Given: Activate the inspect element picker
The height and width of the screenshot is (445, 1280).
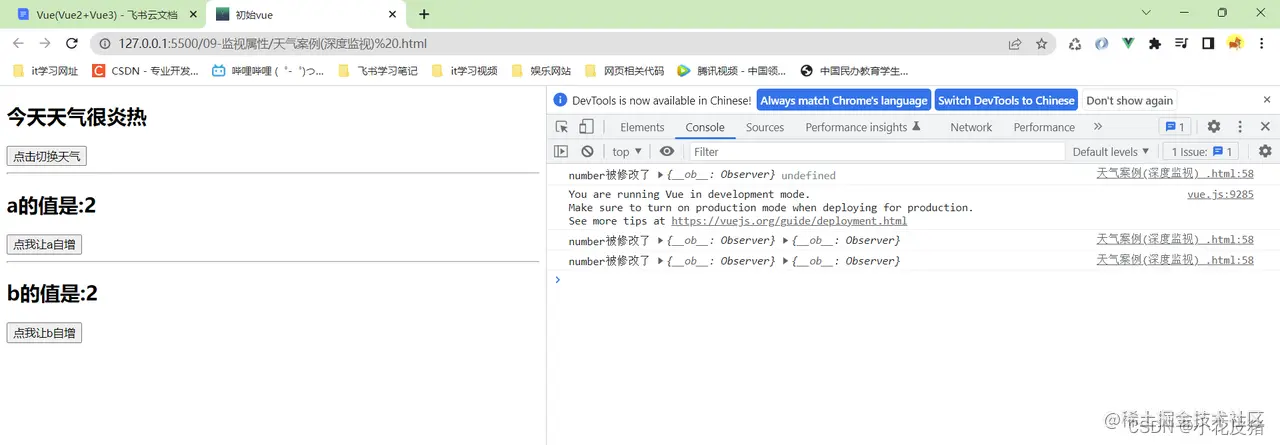Looking at the screenshot, I should [x=562, y=127].
